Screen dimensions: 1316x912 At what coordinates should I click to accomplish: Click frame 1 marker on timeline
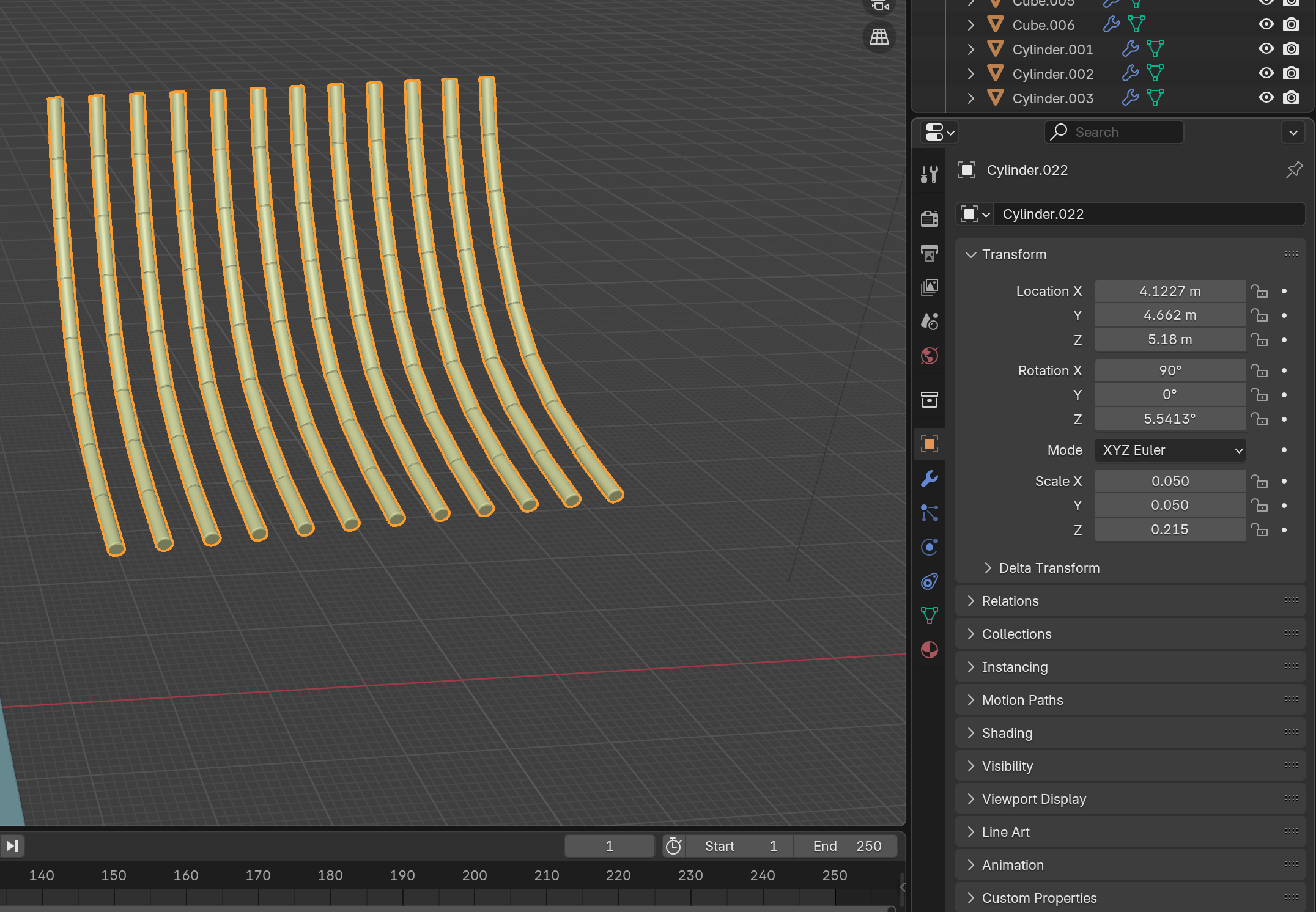[x=608, y=846]
